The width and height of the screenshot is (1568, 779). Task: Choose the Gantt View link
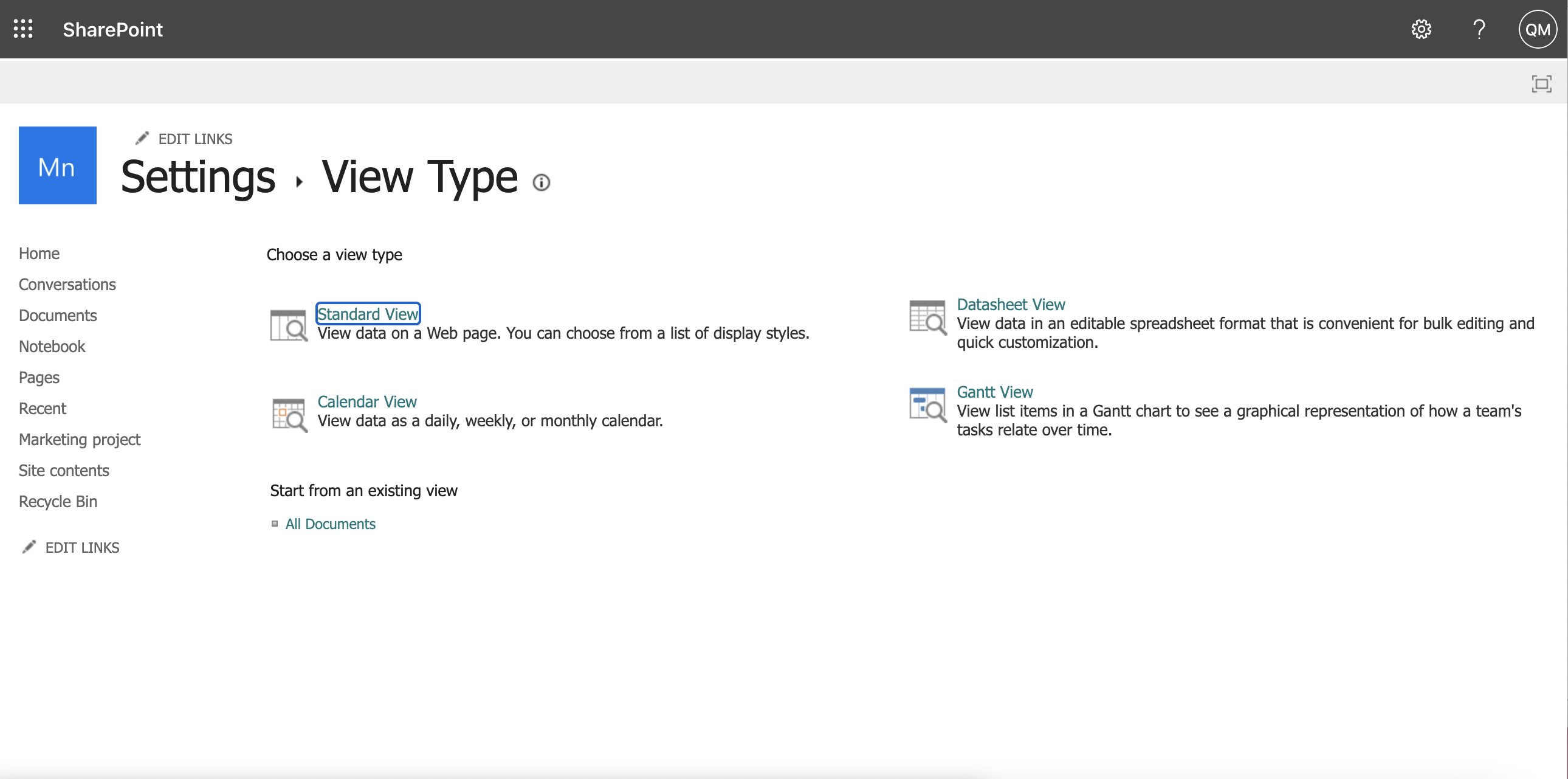click(x=995, y=392)
